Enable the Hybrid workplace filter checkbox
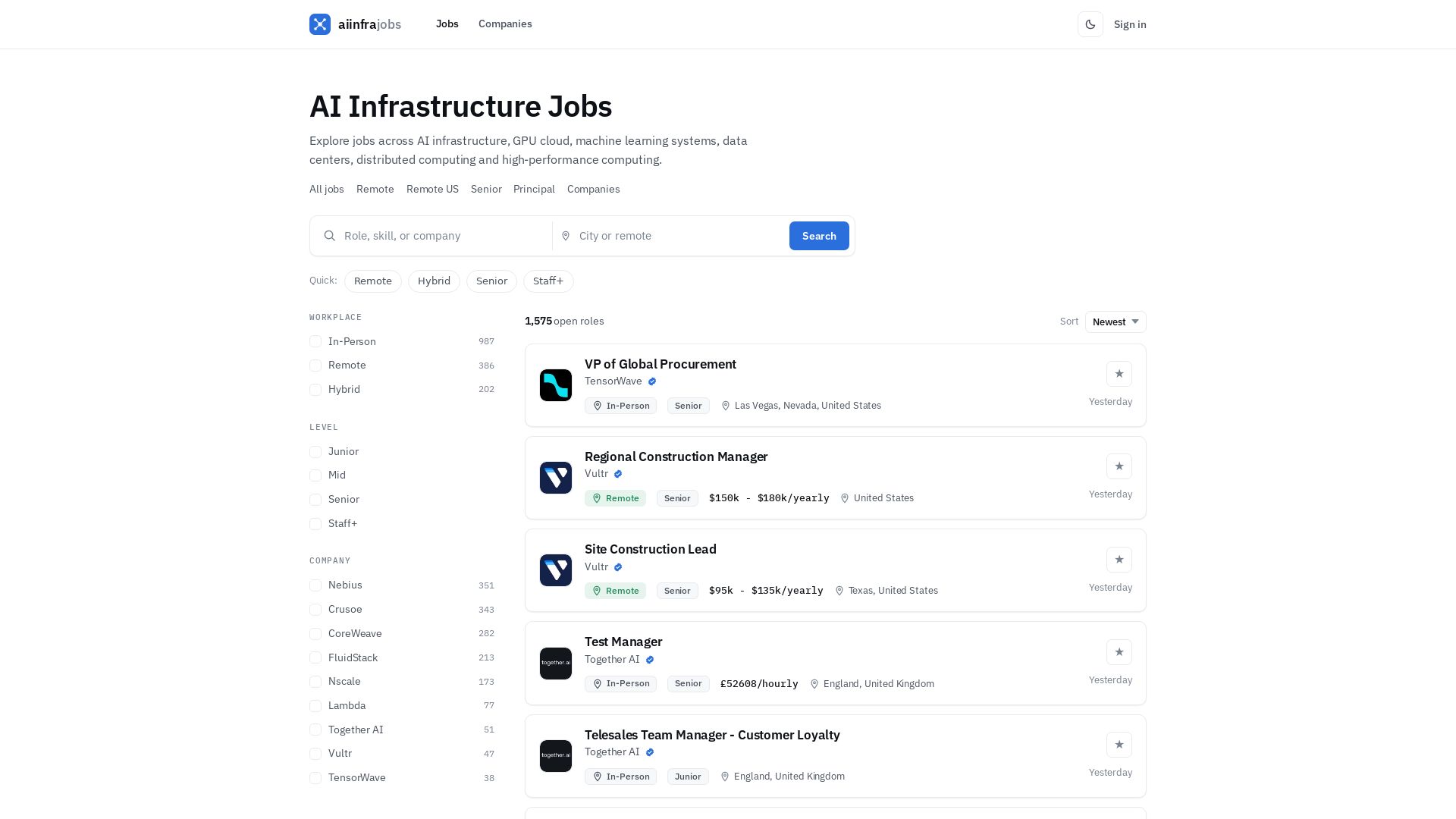The image size is (1456, 819). pyautogui.click(x=315, y=390)
